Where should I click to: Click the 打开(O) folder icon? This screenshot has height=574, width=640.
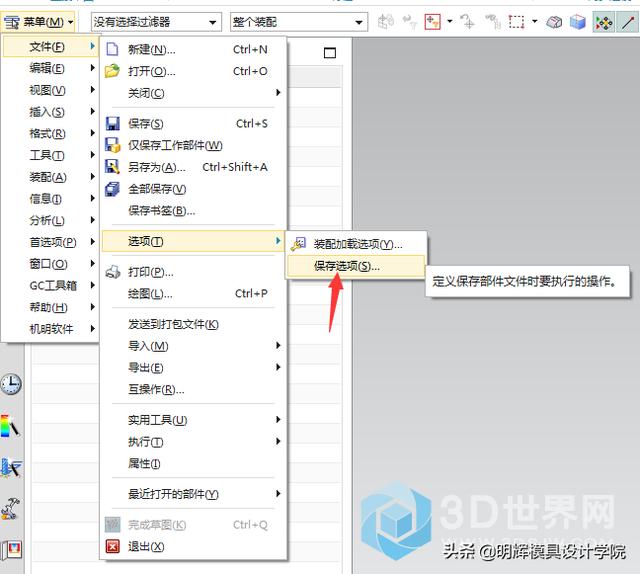point(112,71)
